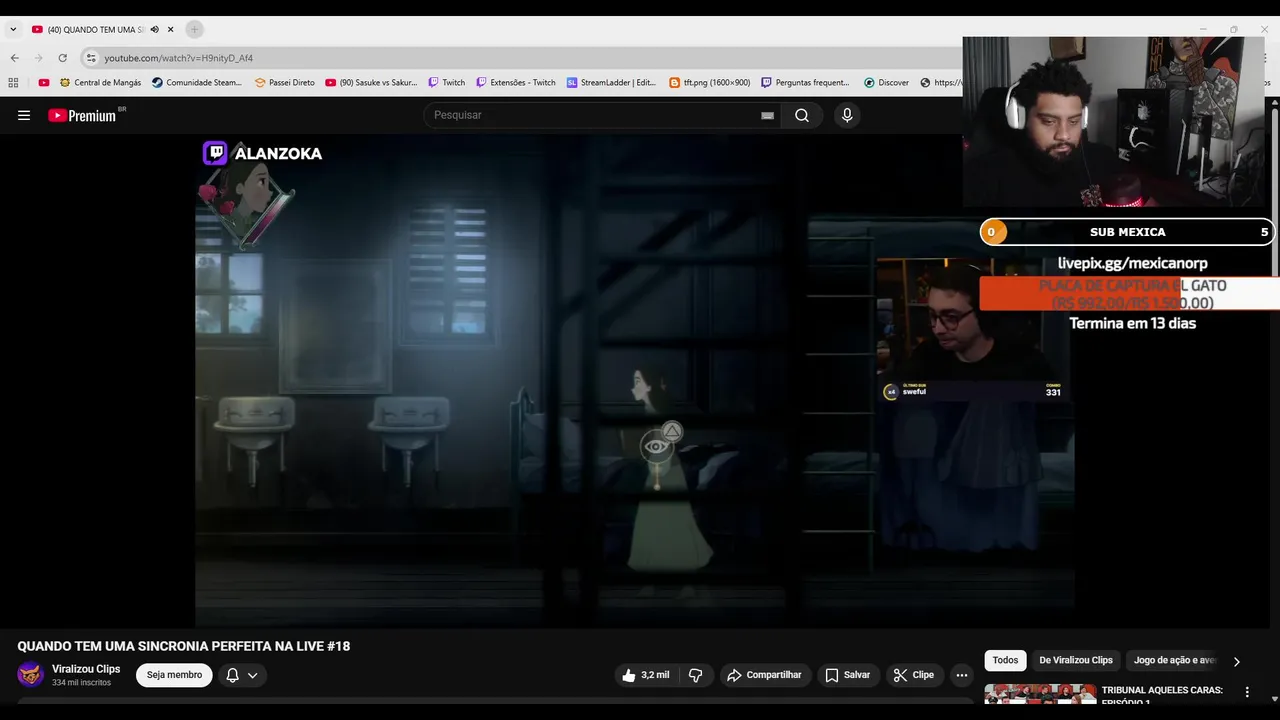Select the Todos filter chip
Viewport: 1280px width, 720px height.
click(x=1005, y=660)
